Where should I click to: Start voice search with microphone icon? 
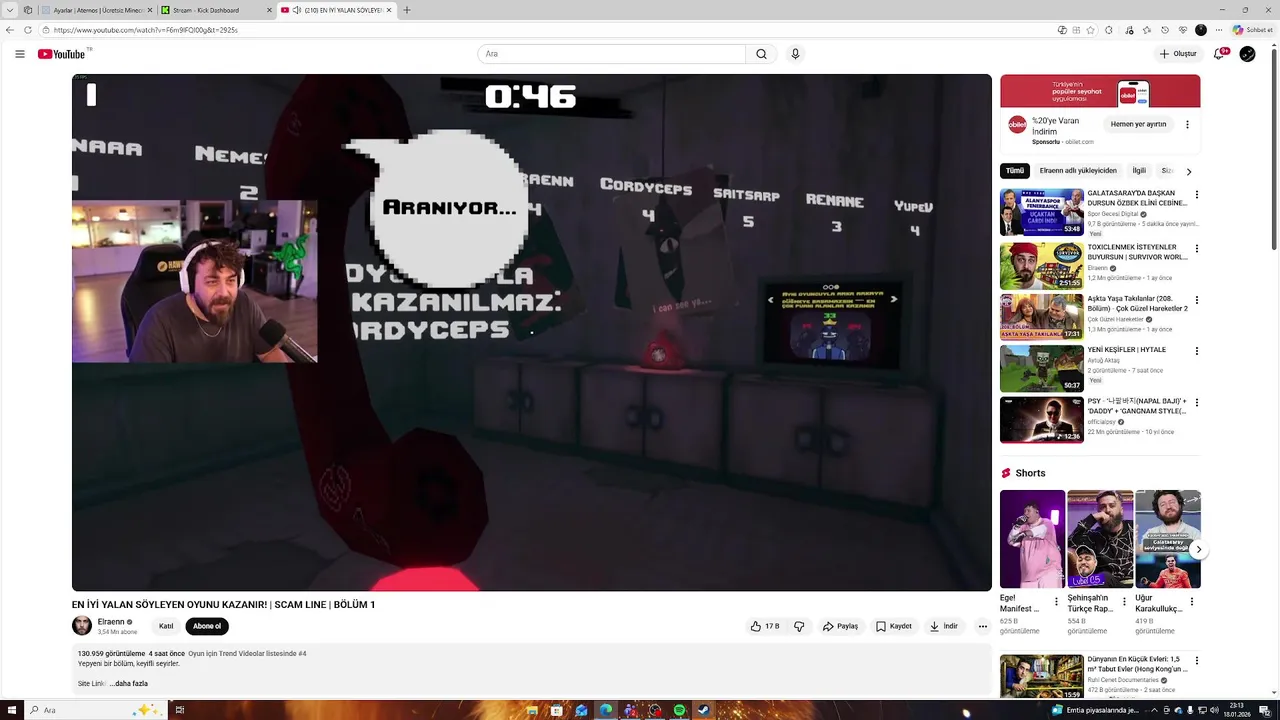[x=795, y=54]
